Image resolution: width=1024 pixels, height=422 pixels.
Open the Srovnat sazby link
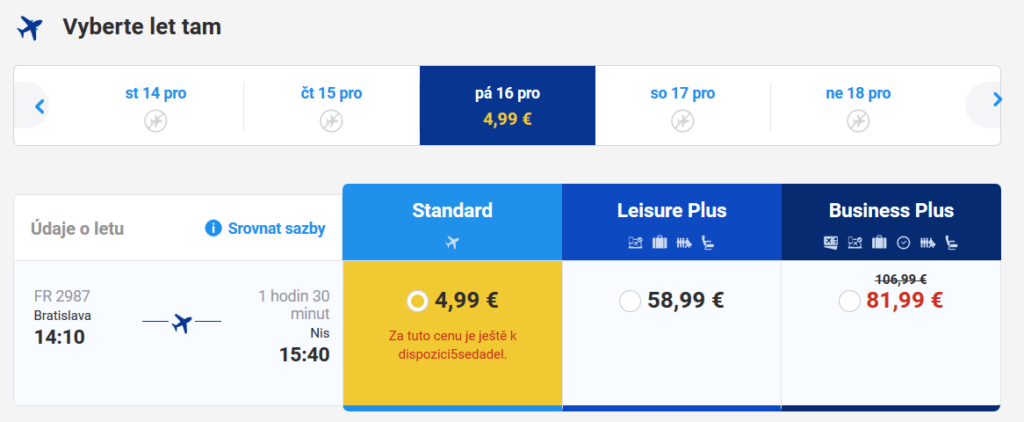(x=276, y=229)
